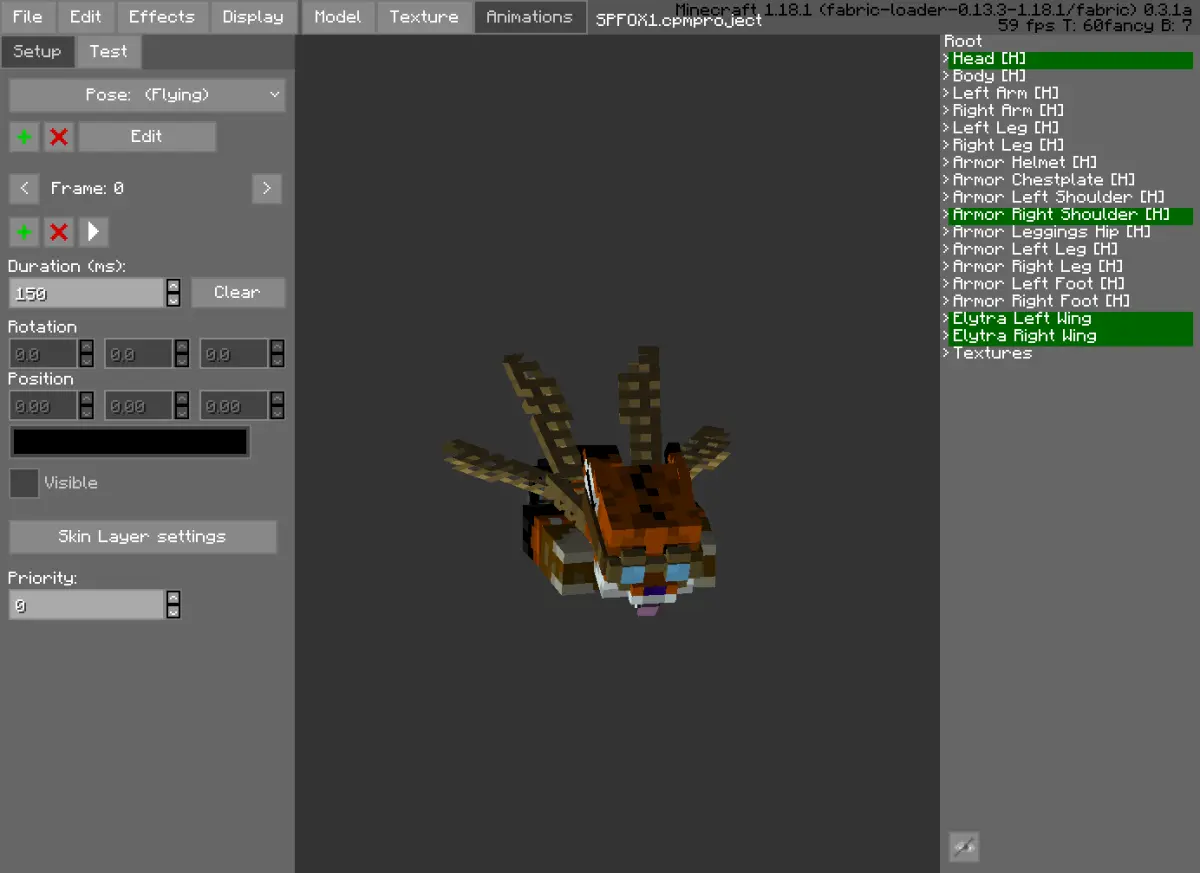The image size is (1200, 873).
Task: Expand the Right Arm [H] node
Action: point(946,110)
